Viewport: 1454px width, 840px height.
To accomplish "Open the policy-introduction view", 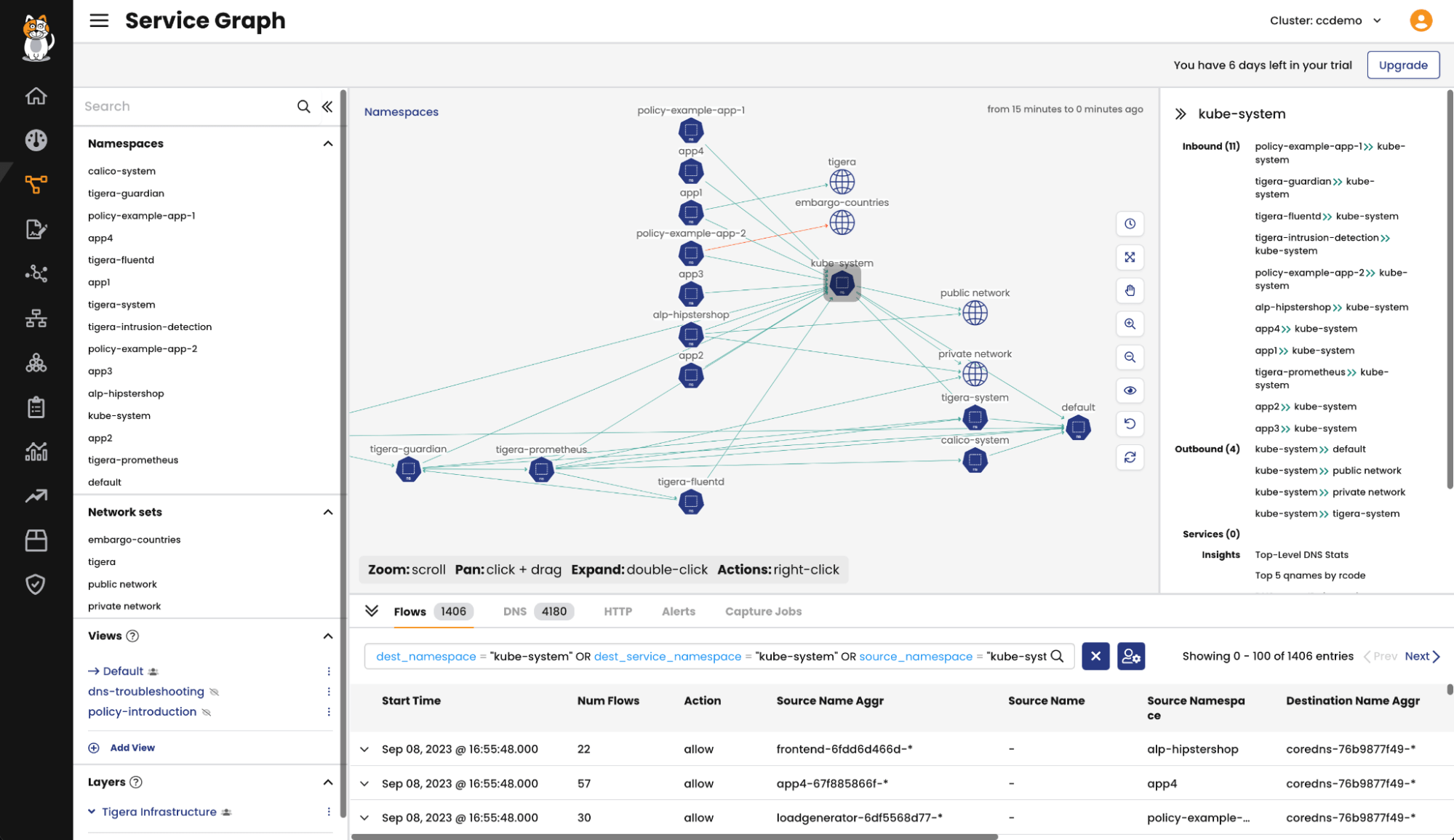I will click(143, 712).
